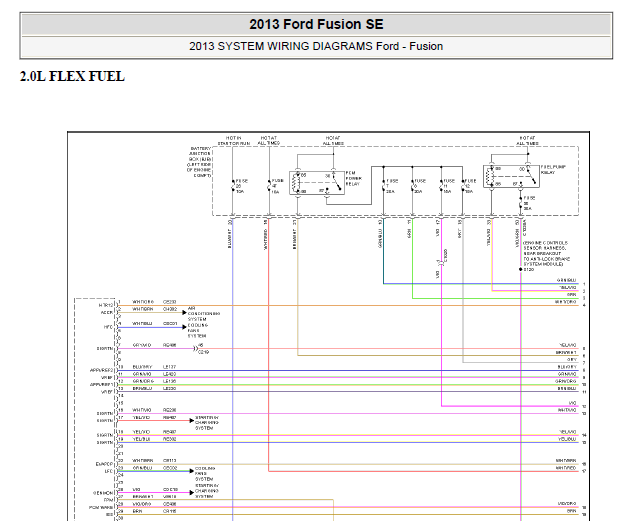
Task: Click Cooling Fans System arrow on HFC wire
Action: [x=184, y=327]
